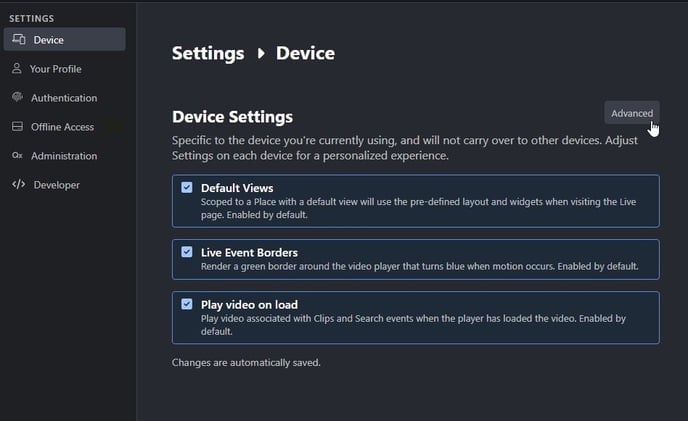Open the Advanced device settings
The height and width of the screenshot is (421, 688).
(x=632, y=113)
